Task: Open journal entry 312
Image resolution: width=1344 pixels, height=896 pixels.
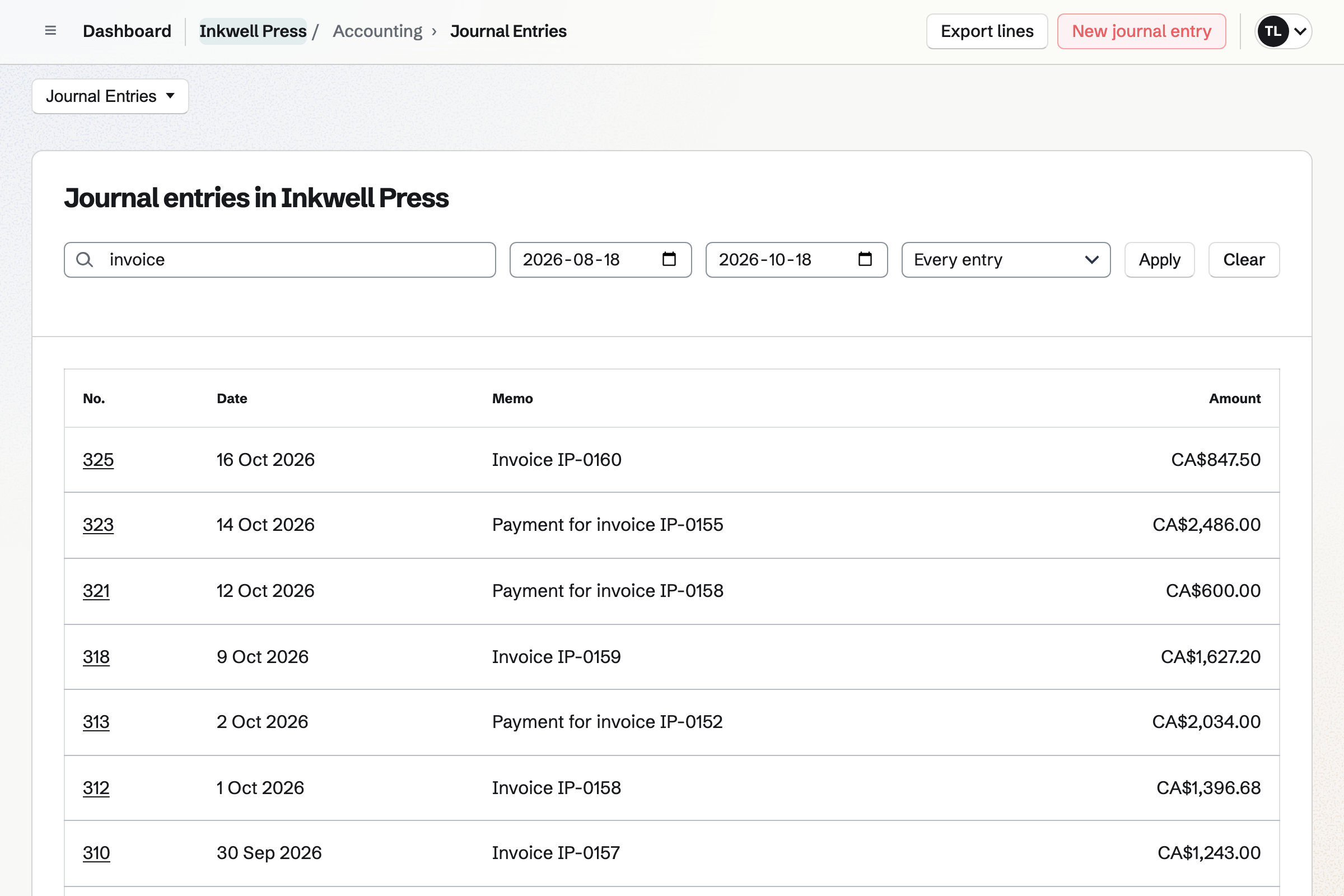Action: point(96,788)
